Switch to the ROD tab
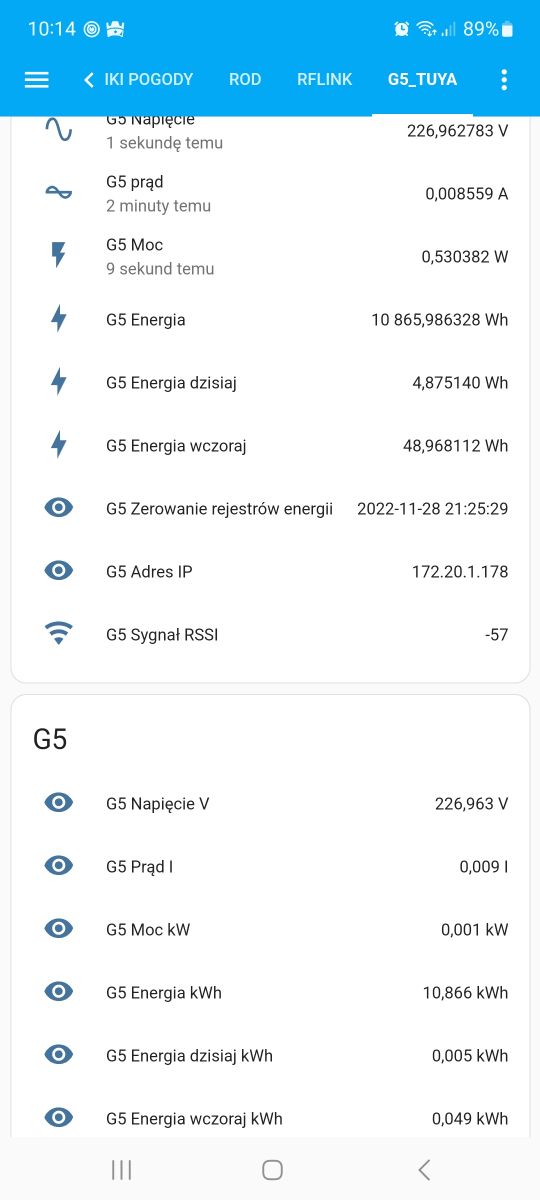This screenshot has width=540, height=1200. (245, 80)
